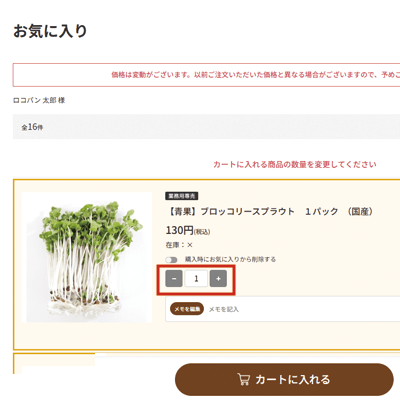Screen dimensions: 400x400
Task: Decrease quantity with the minus button
Action: click(x=174, y=279)
